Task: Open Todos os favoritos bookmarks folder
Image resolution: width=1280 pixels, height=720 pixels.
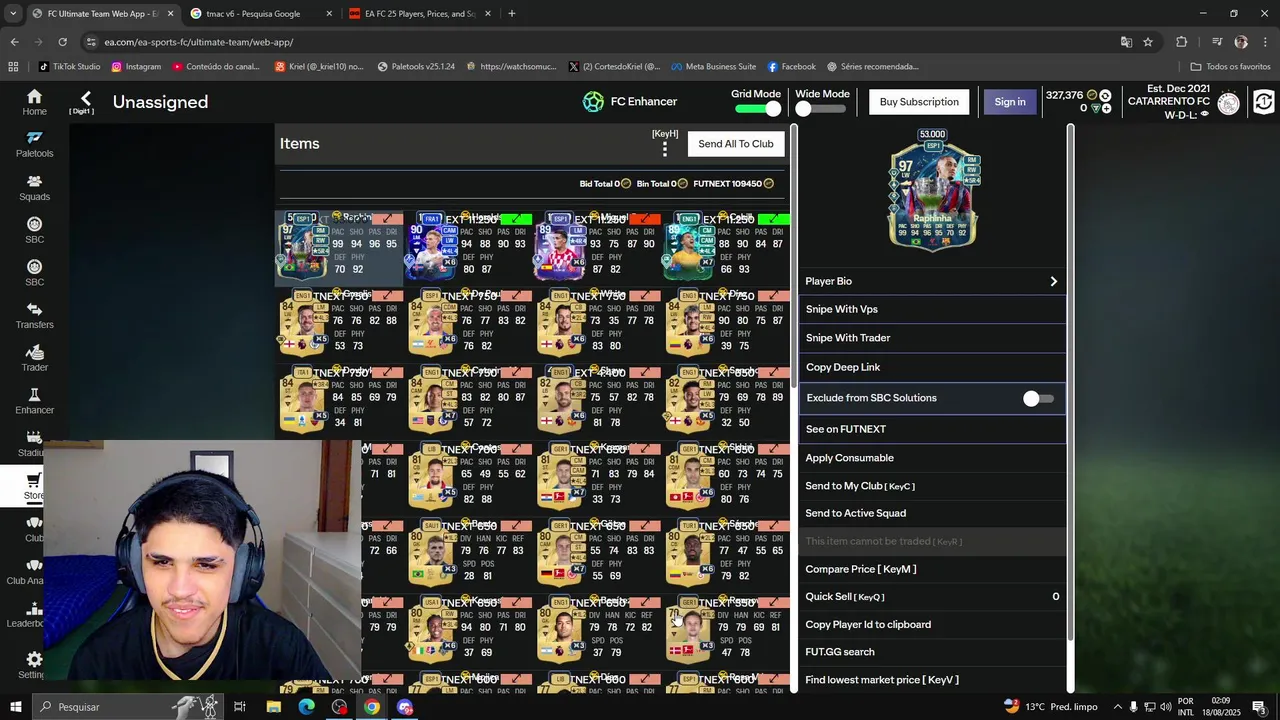Action: [1230, 67]
